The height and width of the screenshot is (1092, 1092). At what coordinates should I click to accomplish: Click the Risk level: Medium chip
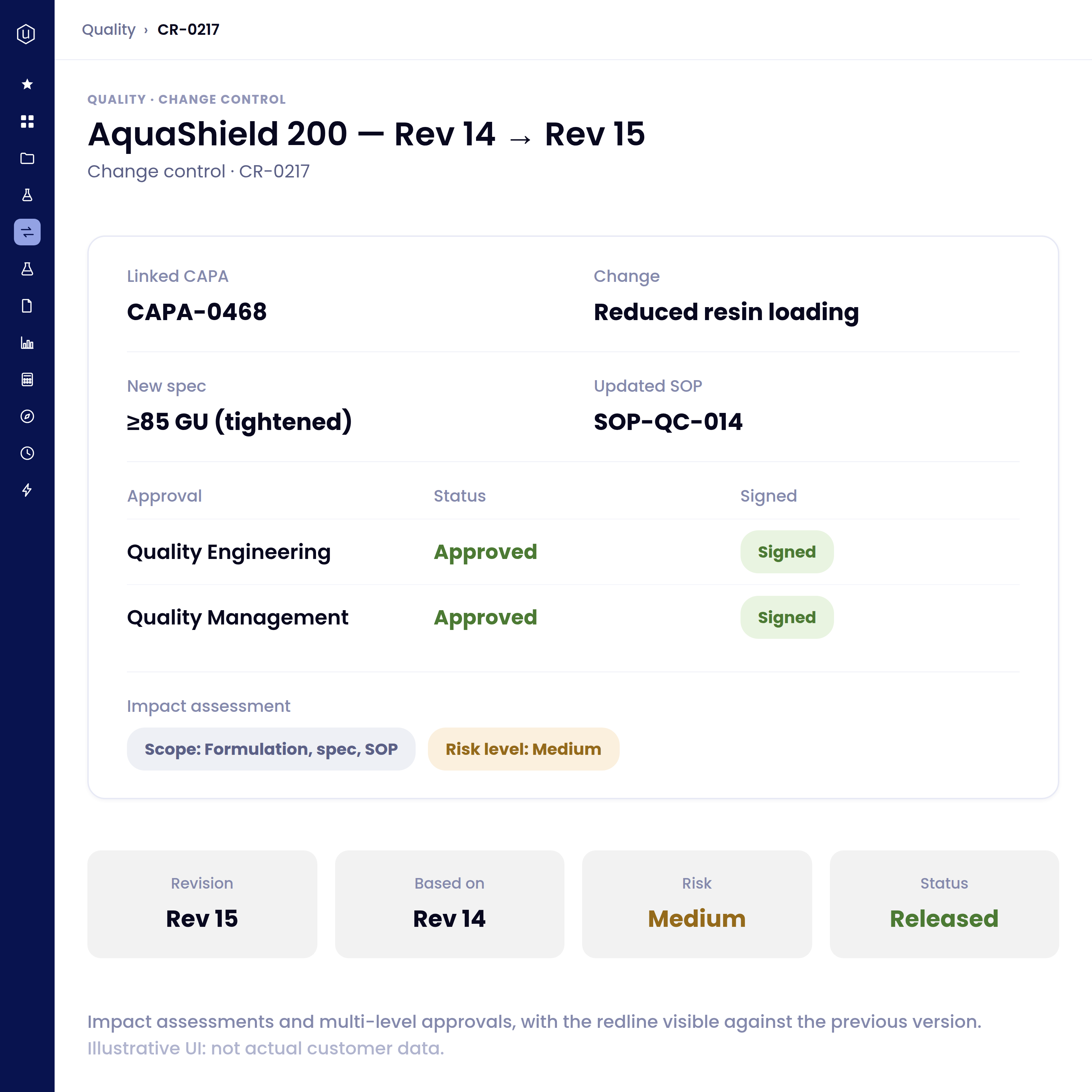click(523, 749)
